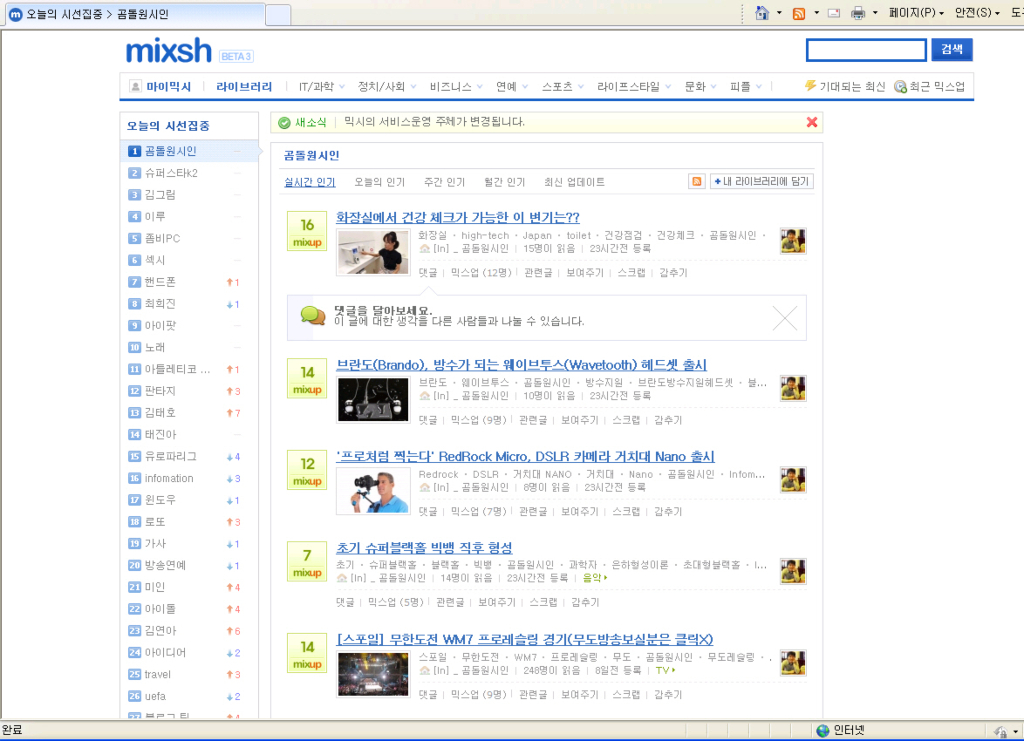This screenshot has height=741, width=1024.
Task: Click green check 새소식 icon
Action: (x=284, y=123)
